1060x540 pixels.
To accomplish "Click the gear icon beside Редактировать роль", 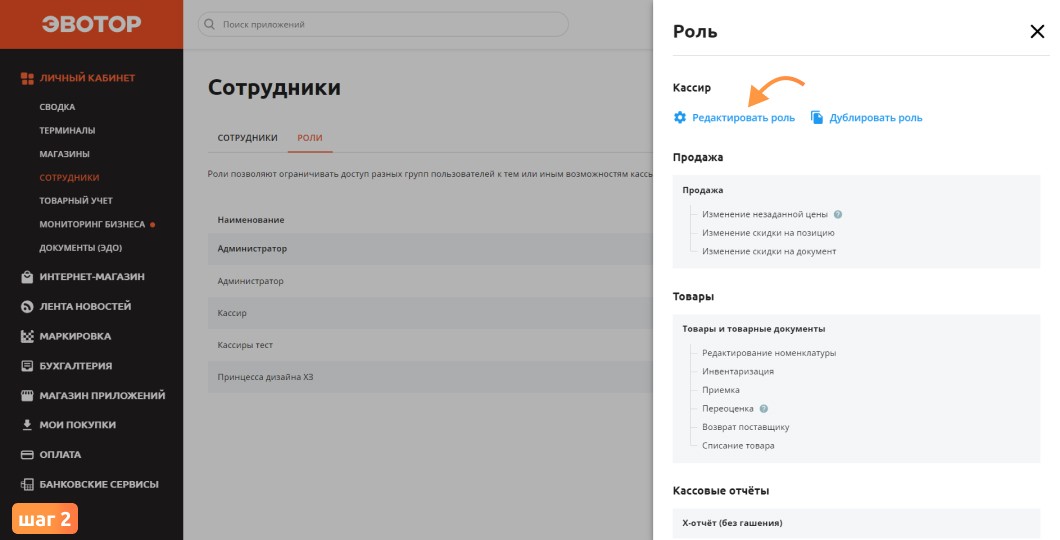I will point(679,118).
